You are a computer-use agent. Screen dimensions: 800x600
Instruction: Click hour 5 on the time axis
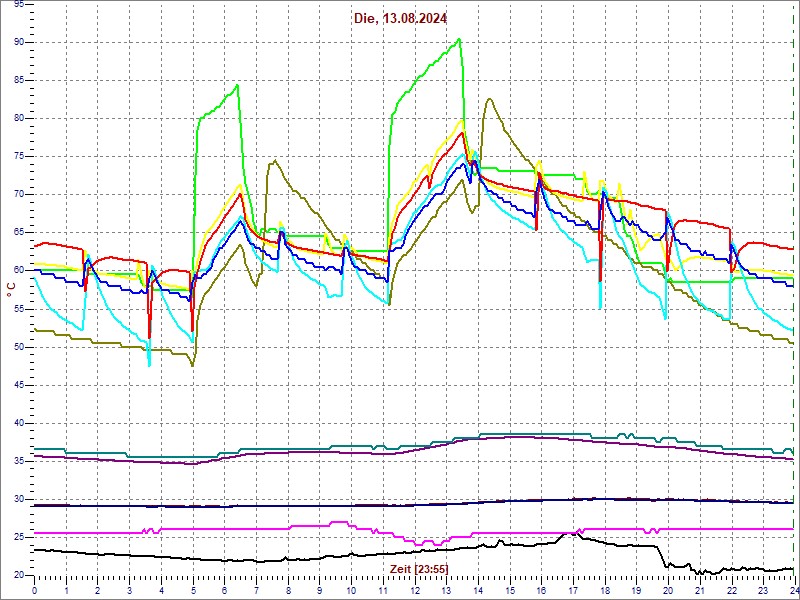[193, 590]
